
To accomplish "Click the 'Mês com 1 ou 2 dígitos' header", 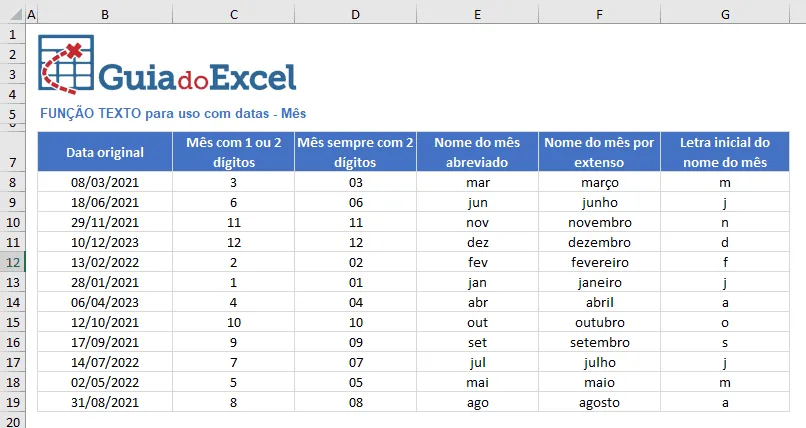I will click(233, 152).
